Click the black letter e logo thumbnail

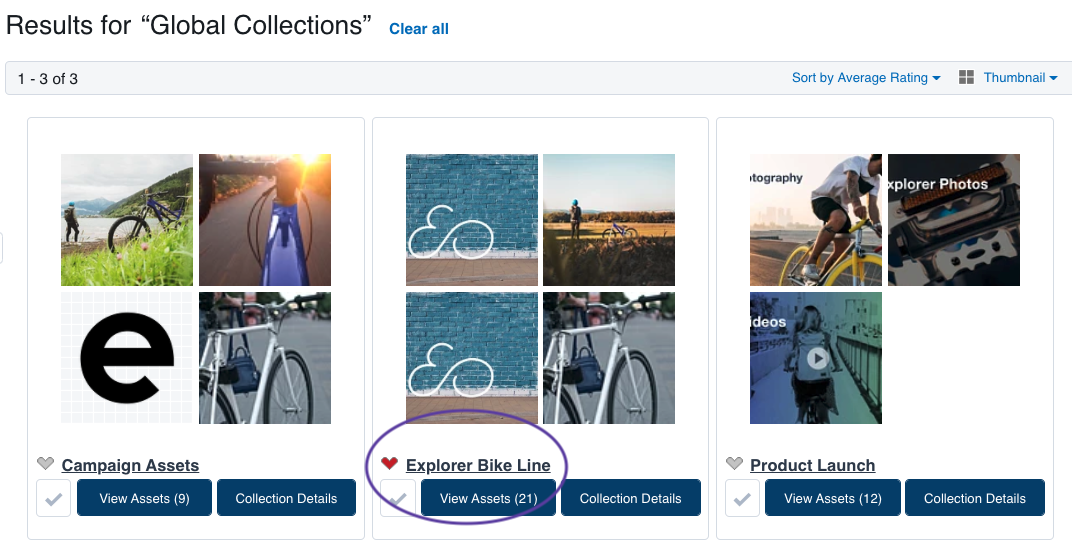(127, 358)
